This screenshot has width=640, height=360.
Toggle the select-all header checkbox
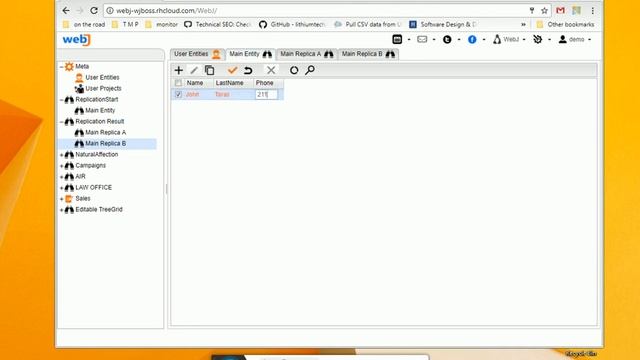click(178, 83)
